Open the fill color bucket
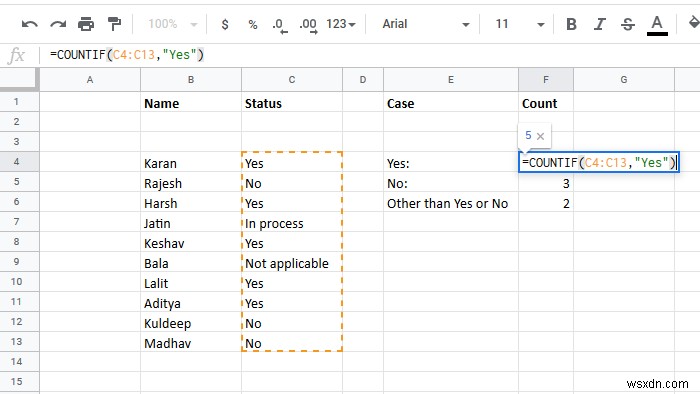700x394 pixels. point(693,22)
